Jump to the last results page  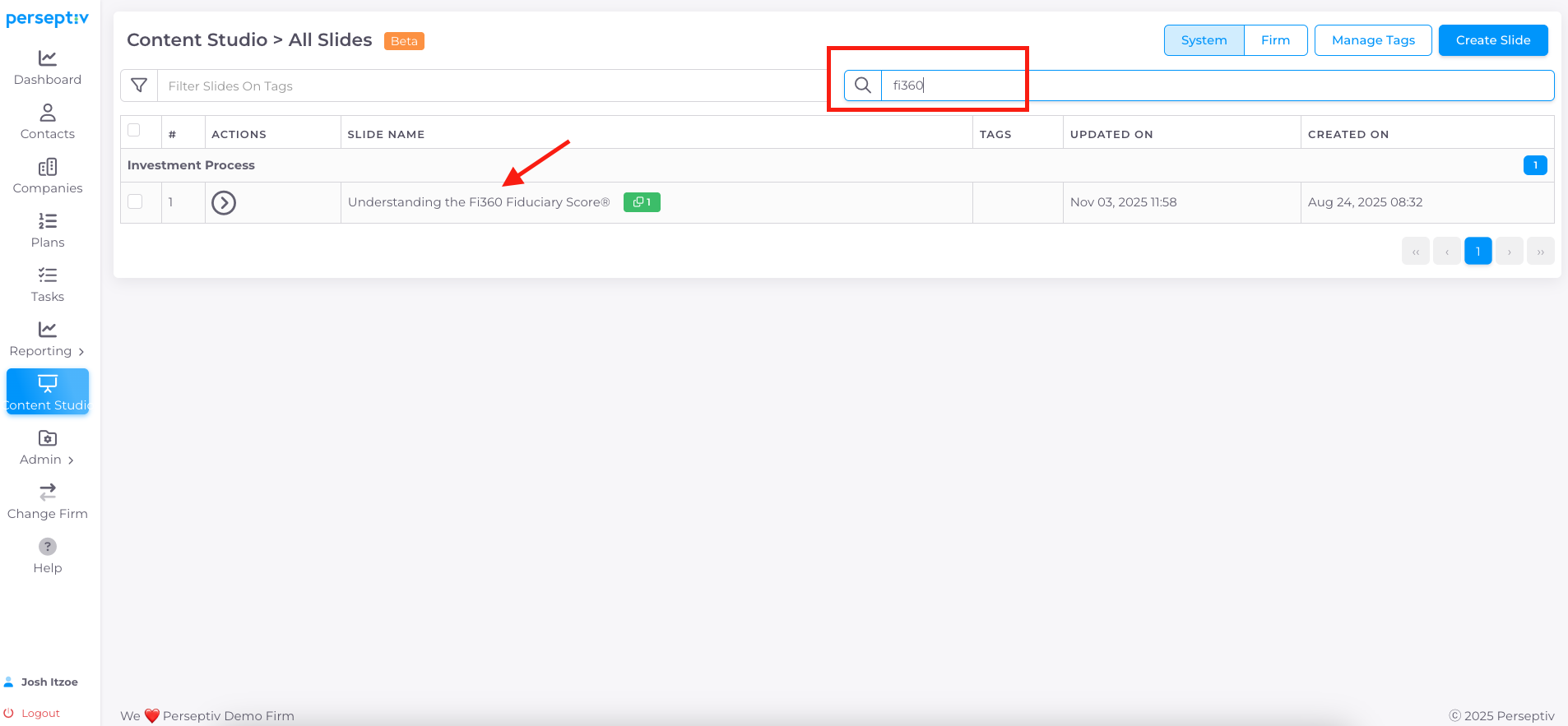tap(1541, 252)
